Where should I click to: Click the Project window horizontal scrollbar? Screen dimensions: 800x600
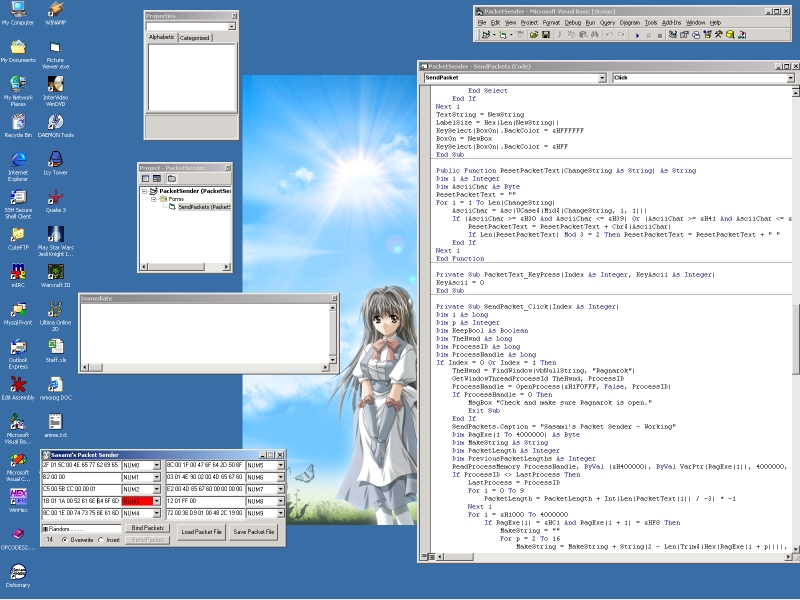(185, 267)
